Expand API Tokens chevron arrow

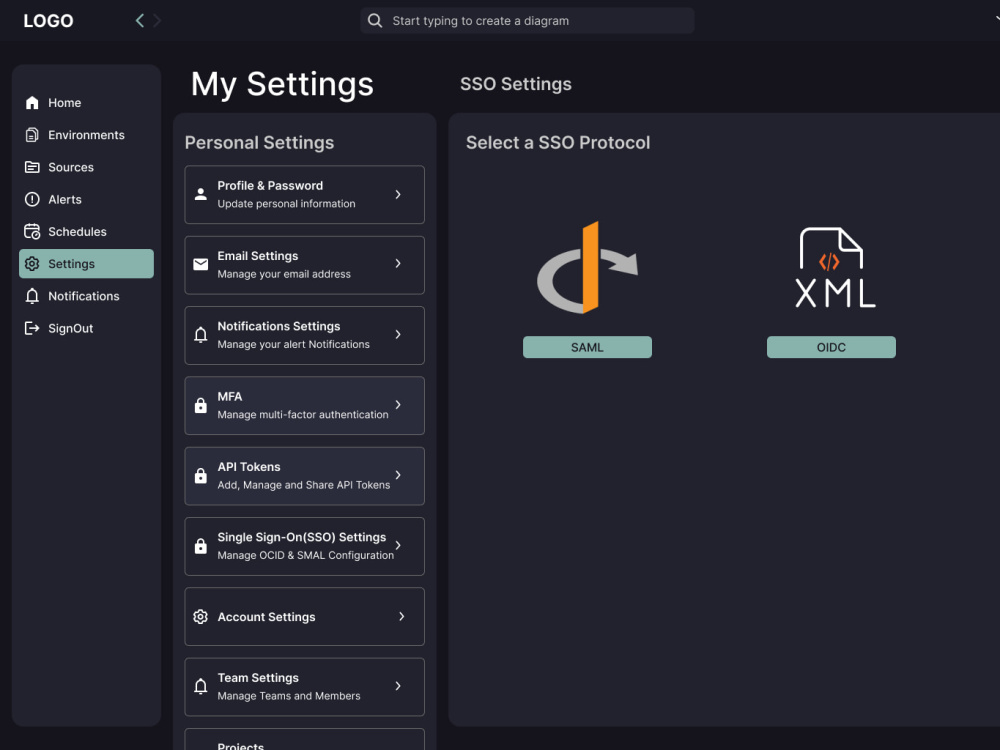click(398, 475)
